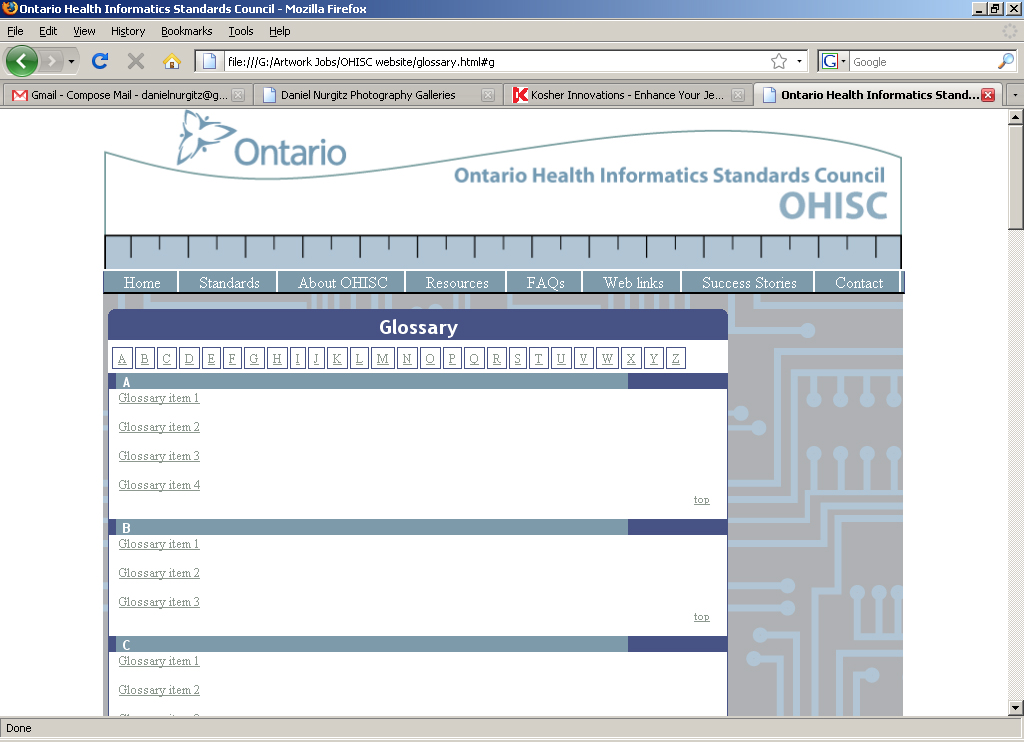Click the Stop loading X icon
1024x742 pixels.
coord(136,61)
